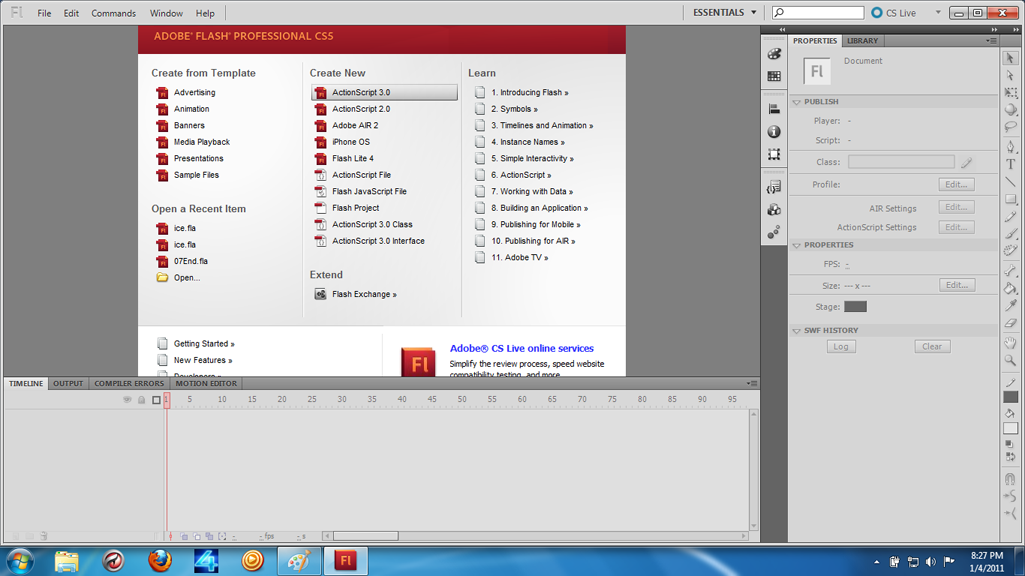Show hidden system tray icons arrow
This screenshot has width=1025, height=576.
click(877, 562)
